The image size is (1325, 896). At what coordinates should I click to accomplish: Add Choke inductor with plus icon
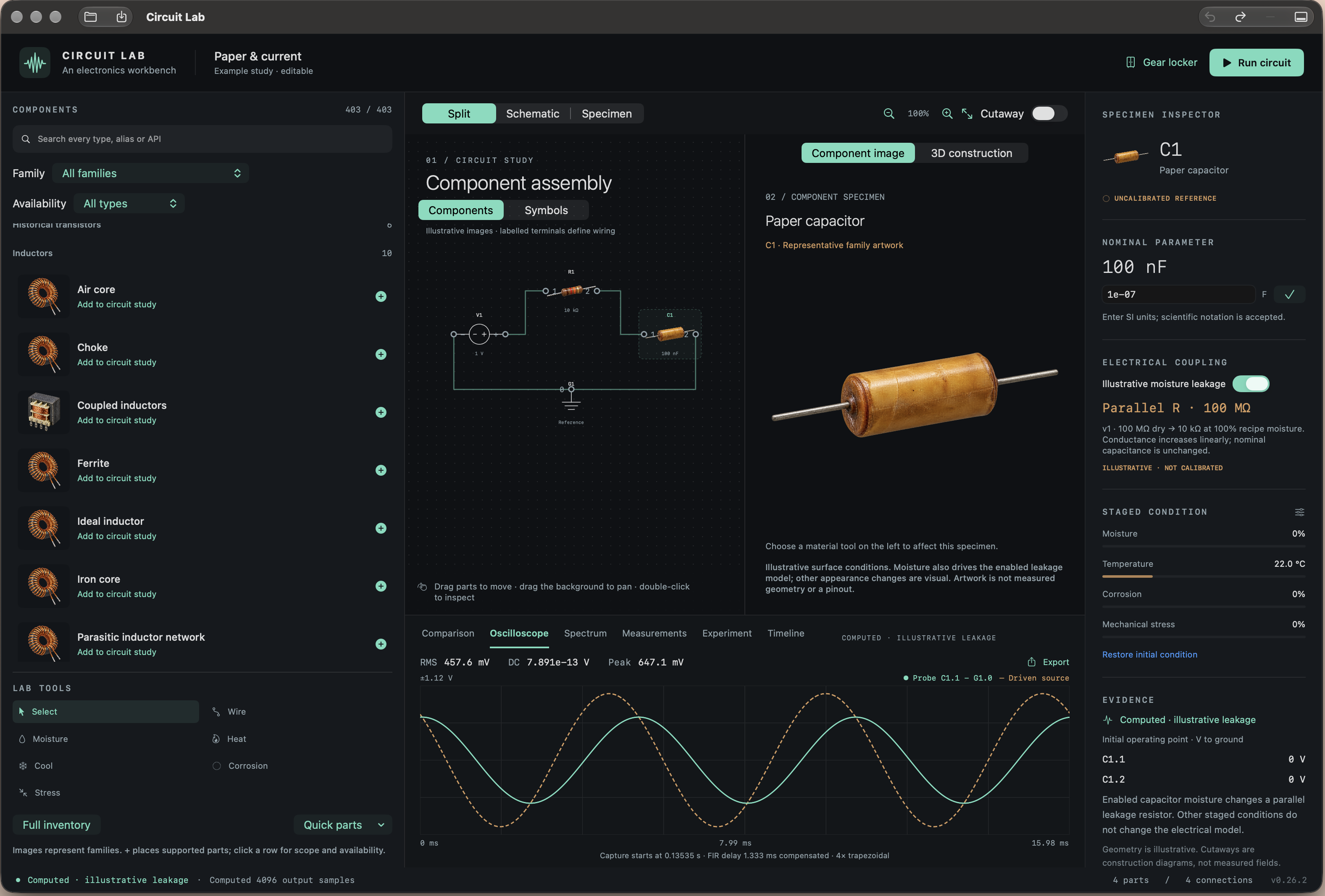coord(381,354)
